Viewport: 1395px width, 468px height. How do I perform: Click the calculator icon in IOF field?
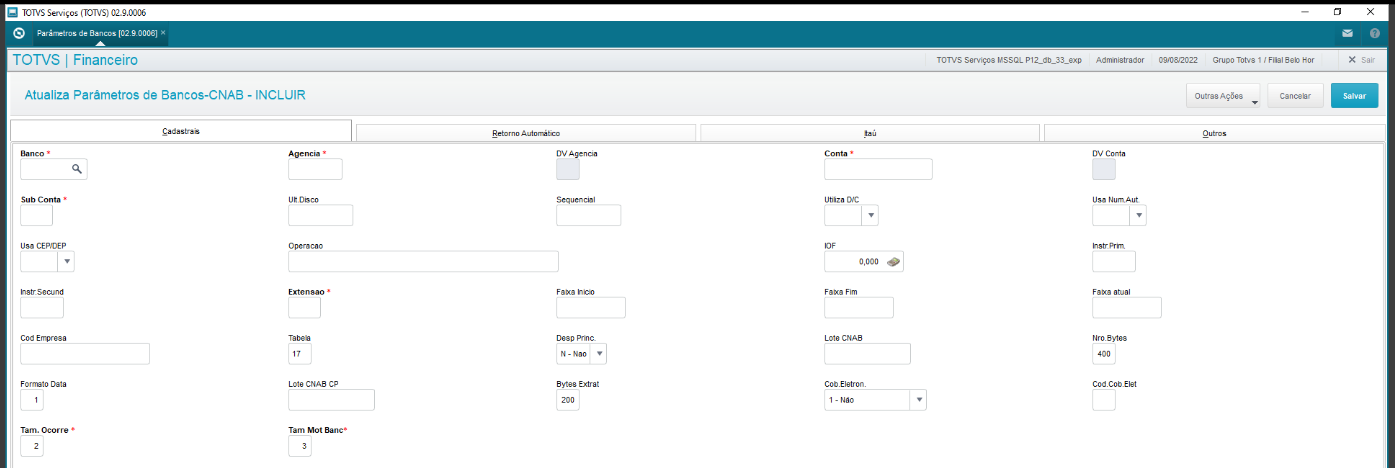(x=894, y=261)
